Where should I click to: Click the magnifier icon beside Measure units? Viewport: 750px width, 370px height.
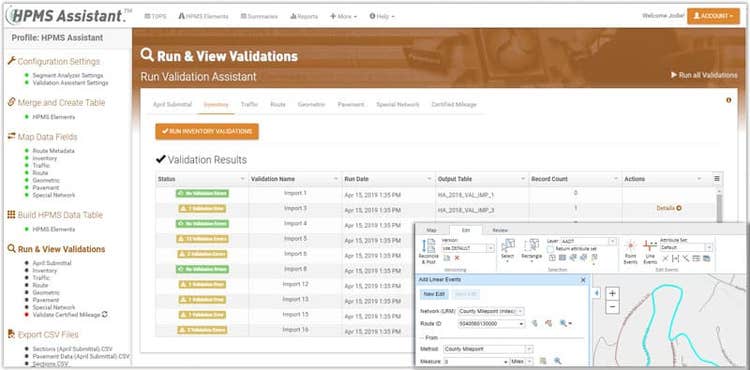(x=558, y=361)
